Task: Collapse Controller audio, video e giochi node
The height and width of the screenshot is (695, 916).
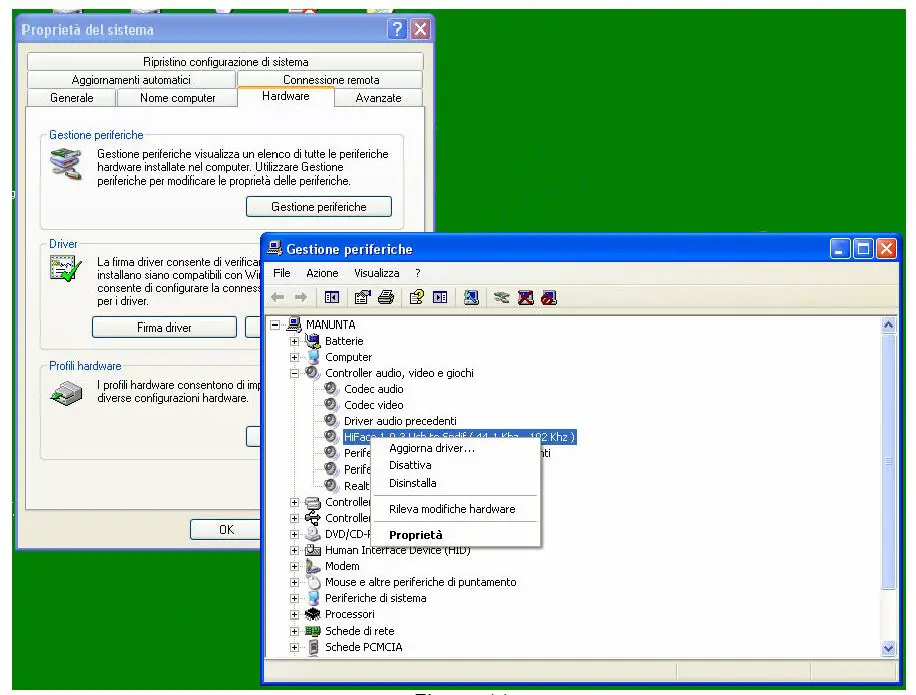Action: click(294, 373)
